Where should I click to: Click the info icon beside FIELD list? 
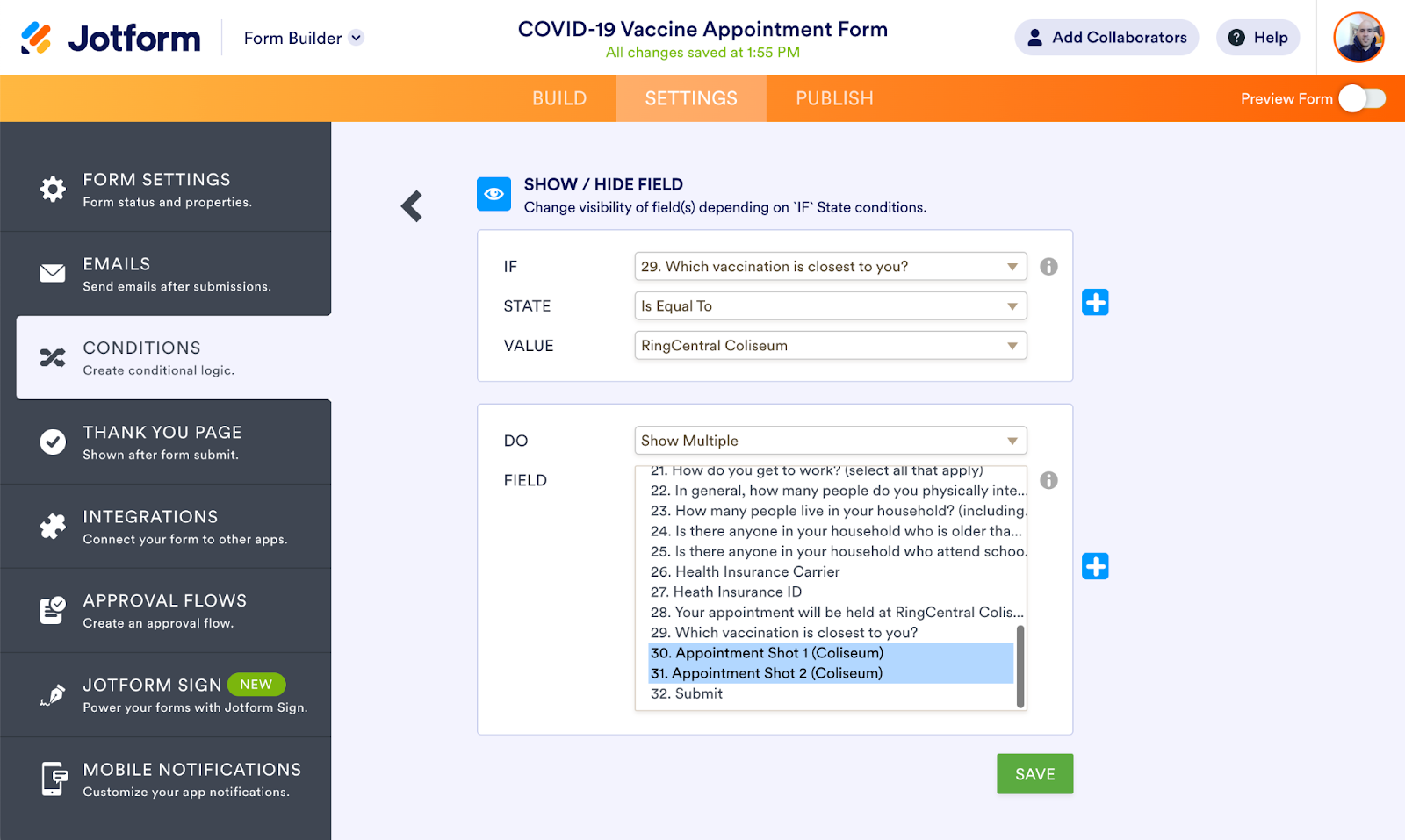(1048, 480)
